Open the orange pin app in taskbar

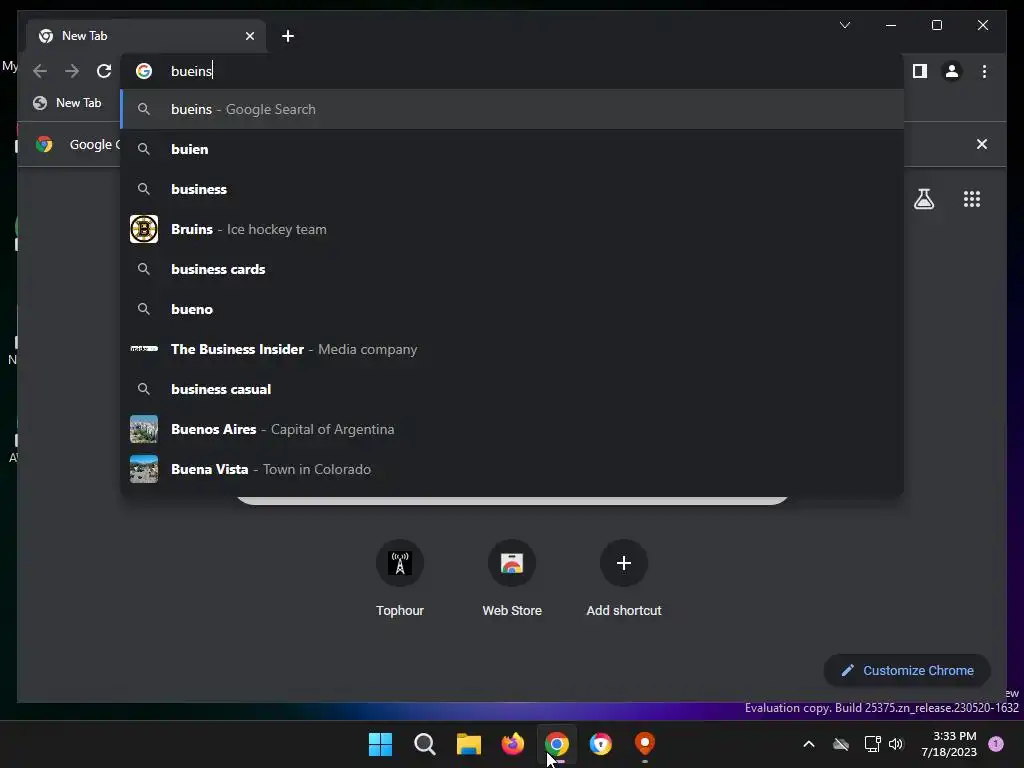[645, 744]
